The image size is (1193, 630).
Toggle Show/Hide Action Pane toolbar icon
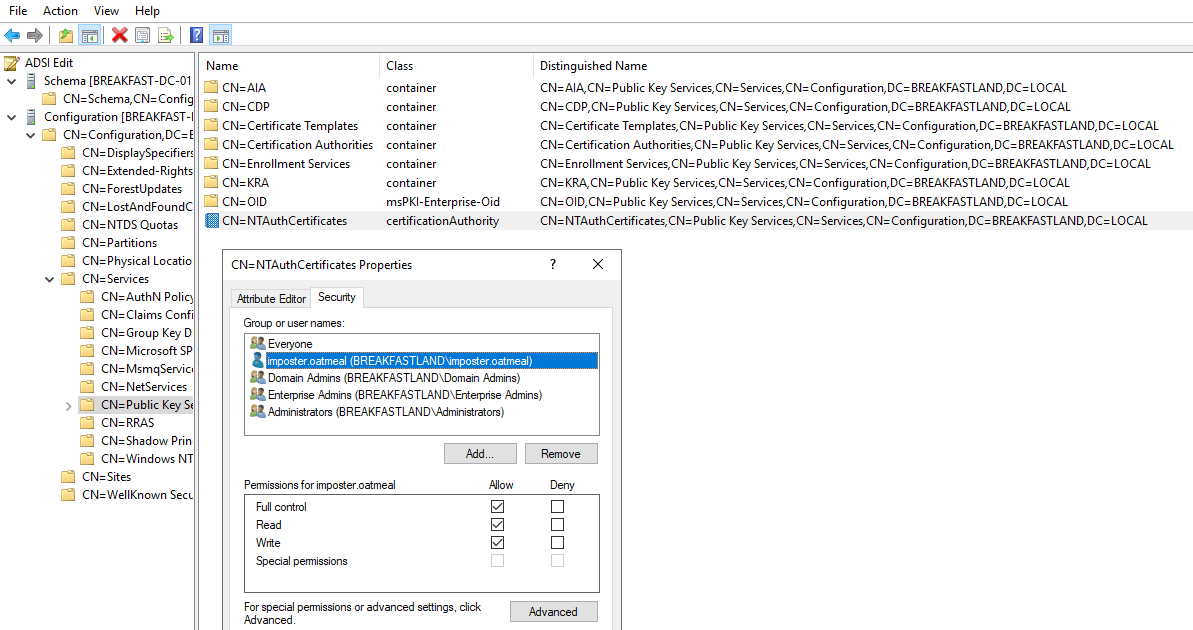pos(221,36)
